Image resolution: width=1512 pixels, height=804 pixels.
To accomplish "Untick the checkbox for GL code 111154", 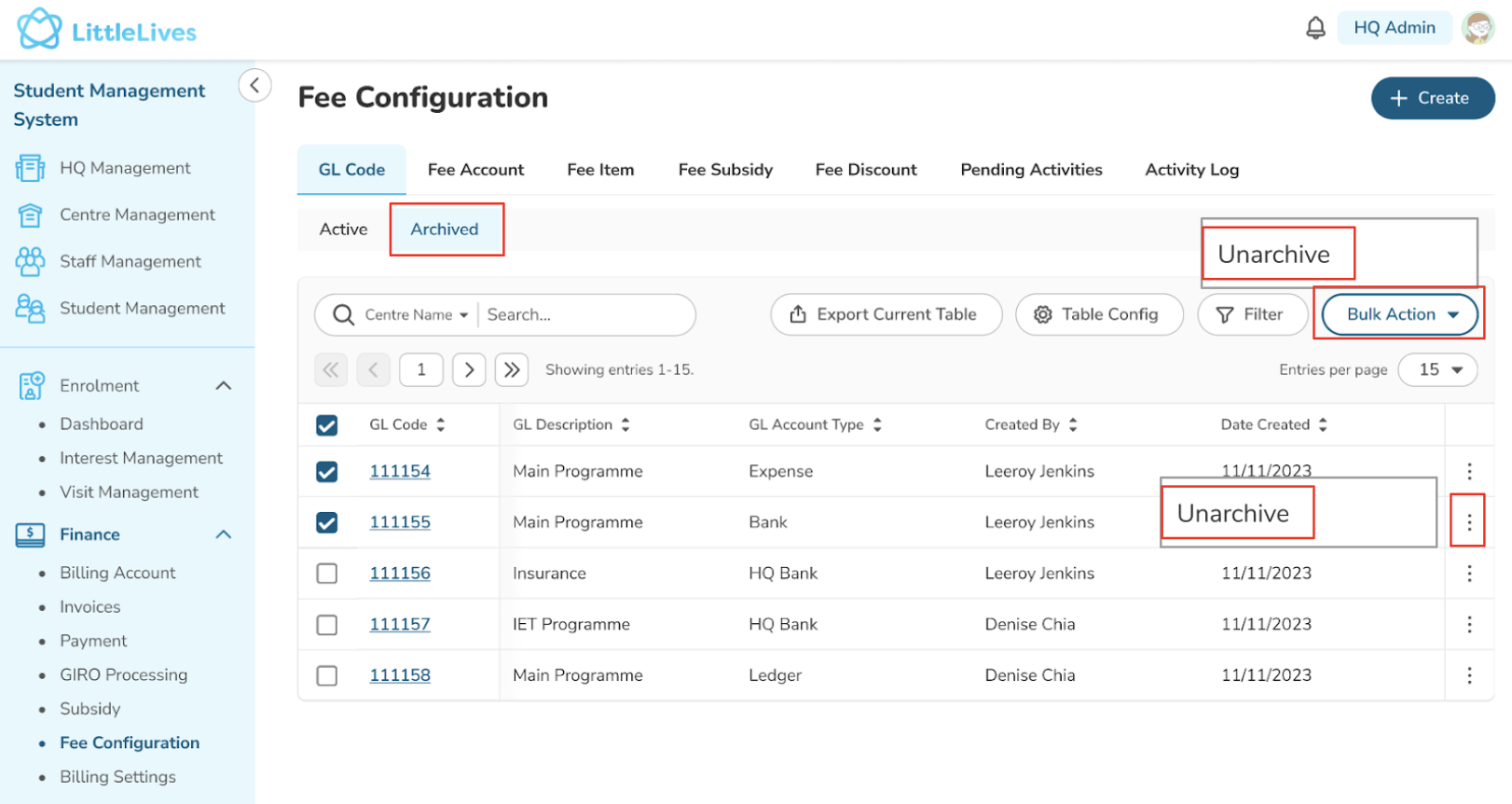I will click(326, 472).
